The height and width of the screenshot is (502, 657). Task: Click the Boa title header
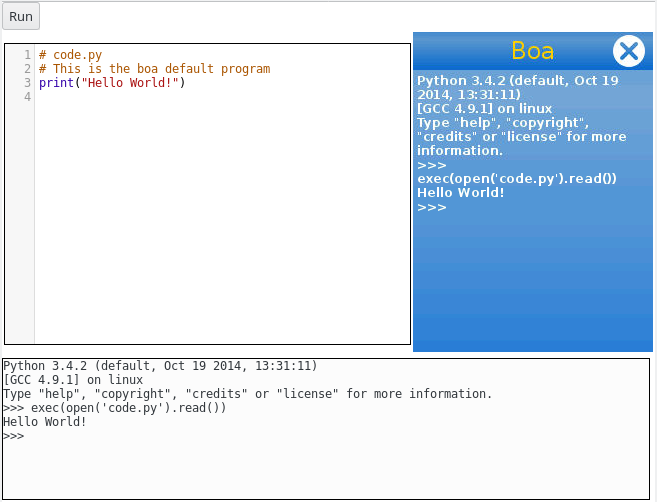point(533,51)
